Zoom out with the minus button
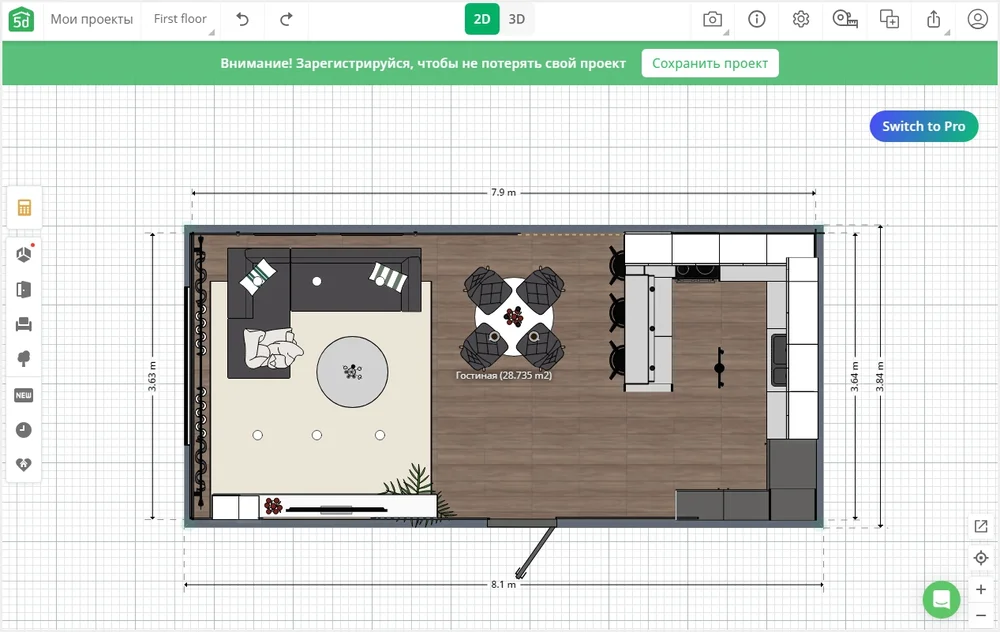The height and width of the screenshot is (632, 1000). tap(981, 616)
